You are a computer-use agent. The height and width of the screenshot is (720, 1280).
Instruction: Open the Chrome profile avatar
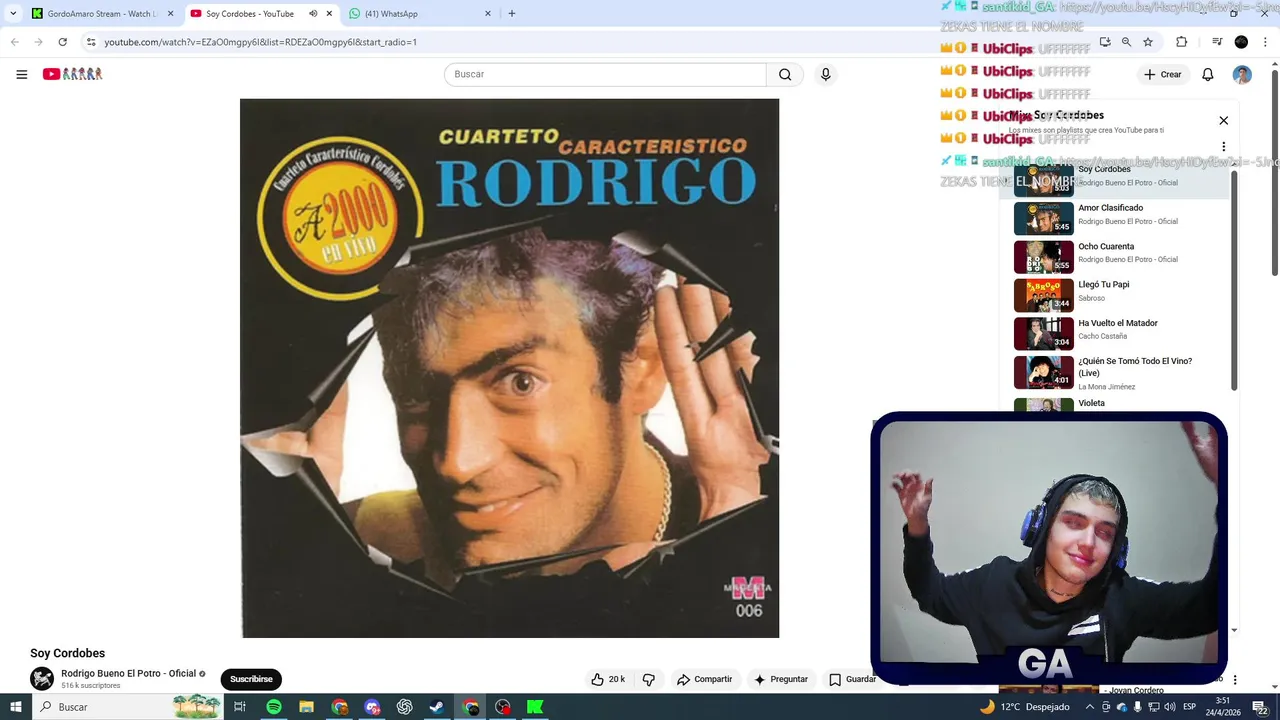(x=1241, y=42)
